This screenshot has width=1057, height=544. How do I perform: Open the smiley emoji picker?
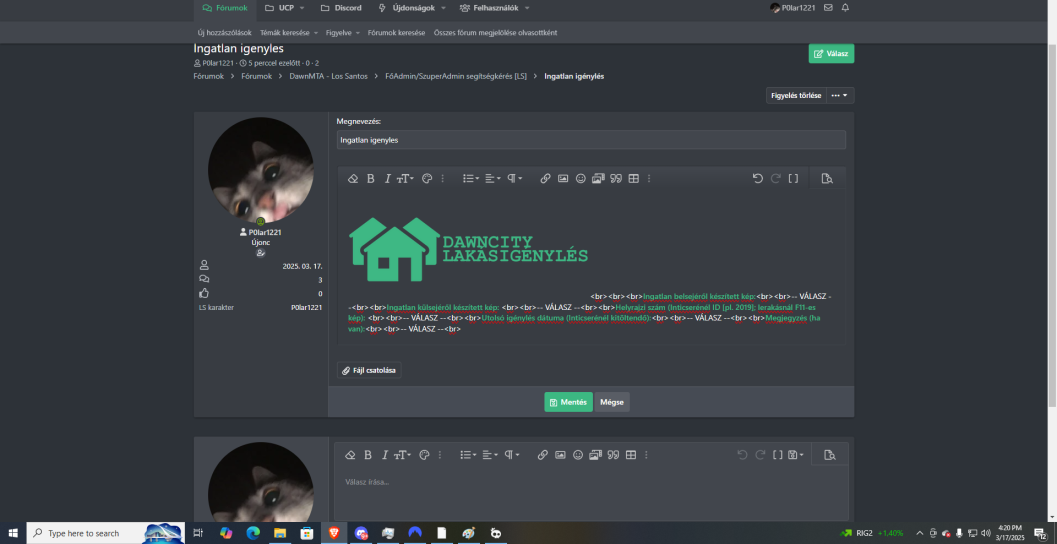click(580, 179)
